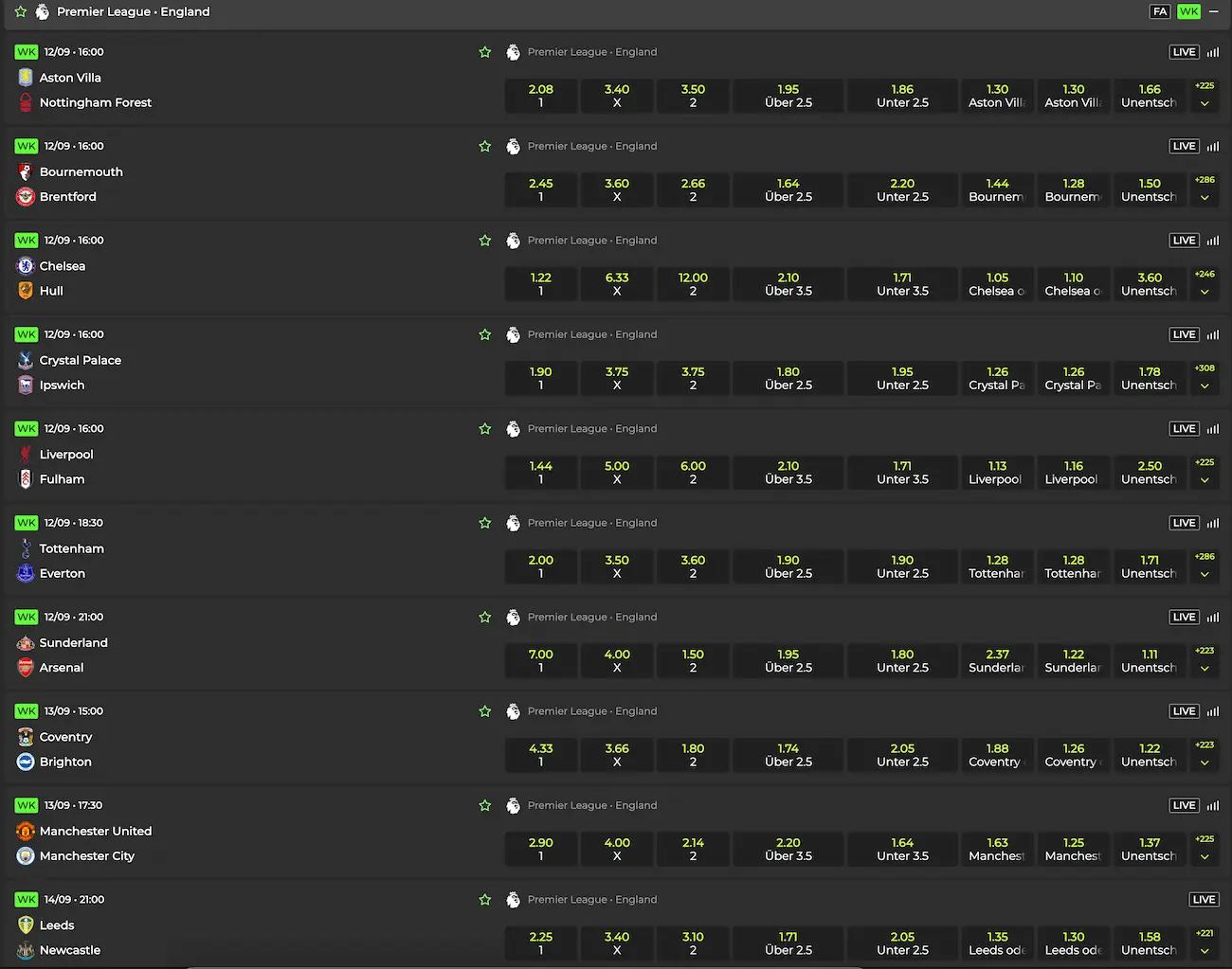Click the Ipswich club crest

pos(26,386)
